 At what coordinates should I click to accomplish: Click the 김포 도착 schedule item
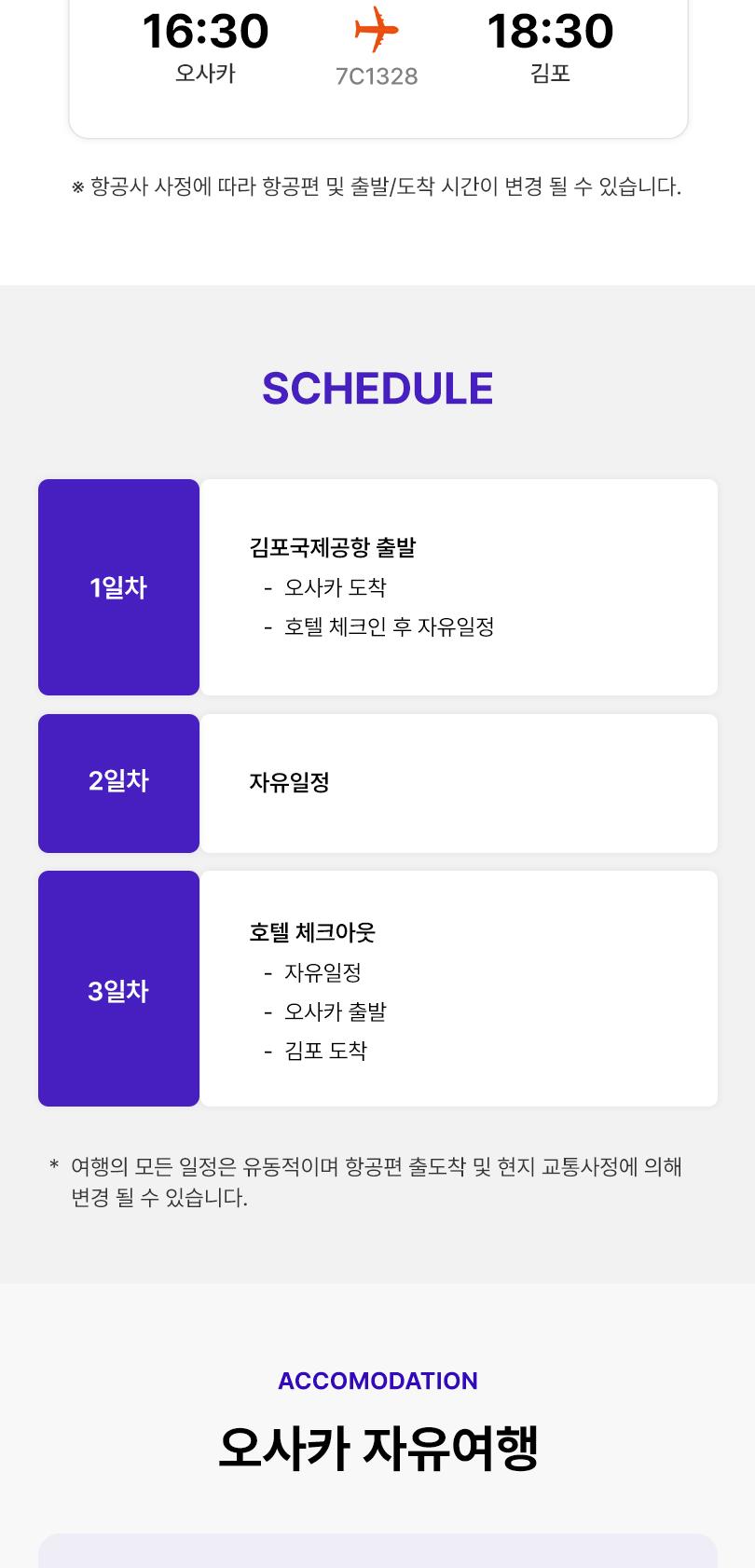coord(325,1051)
